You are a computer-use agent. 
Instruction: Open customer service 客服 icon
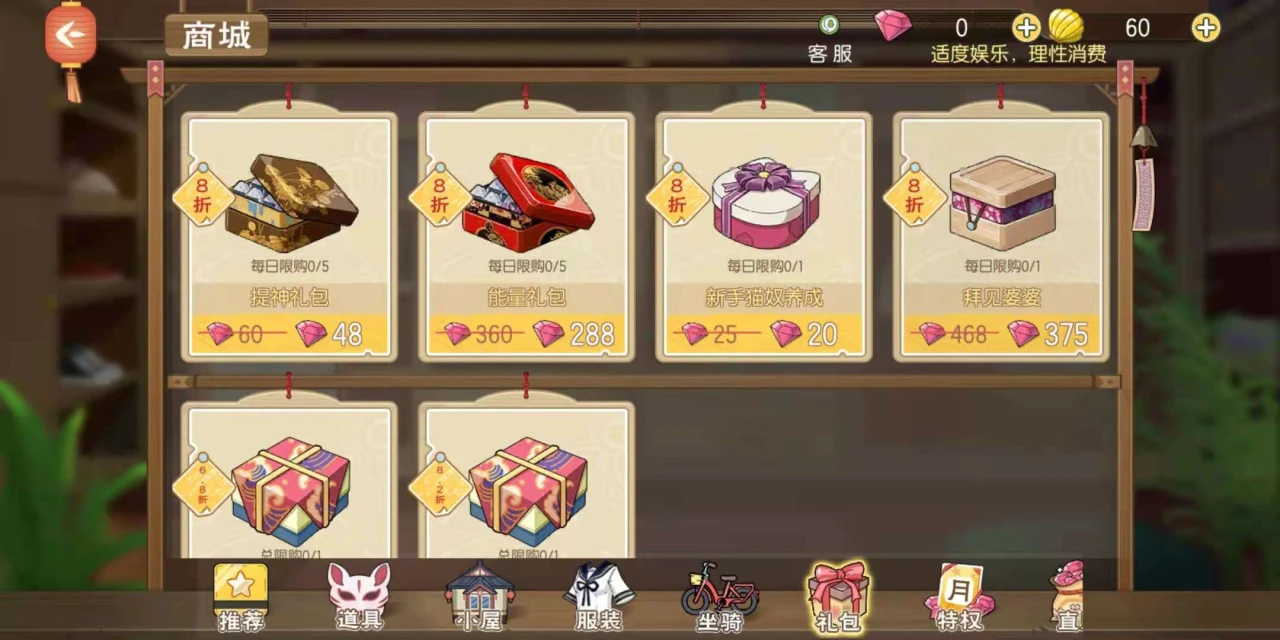830,40
